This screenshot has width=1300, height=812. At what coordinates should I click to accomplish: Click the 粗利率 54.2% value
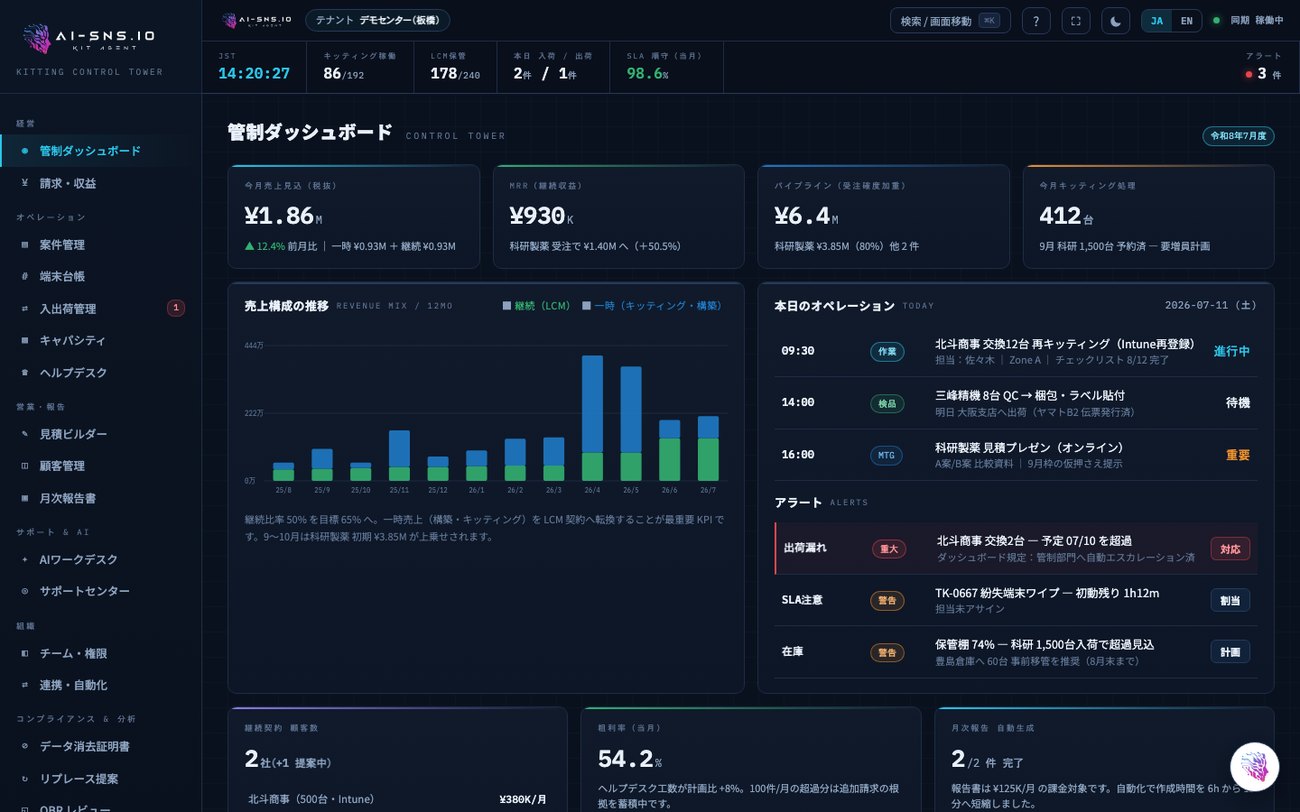(x=632, y=759)
